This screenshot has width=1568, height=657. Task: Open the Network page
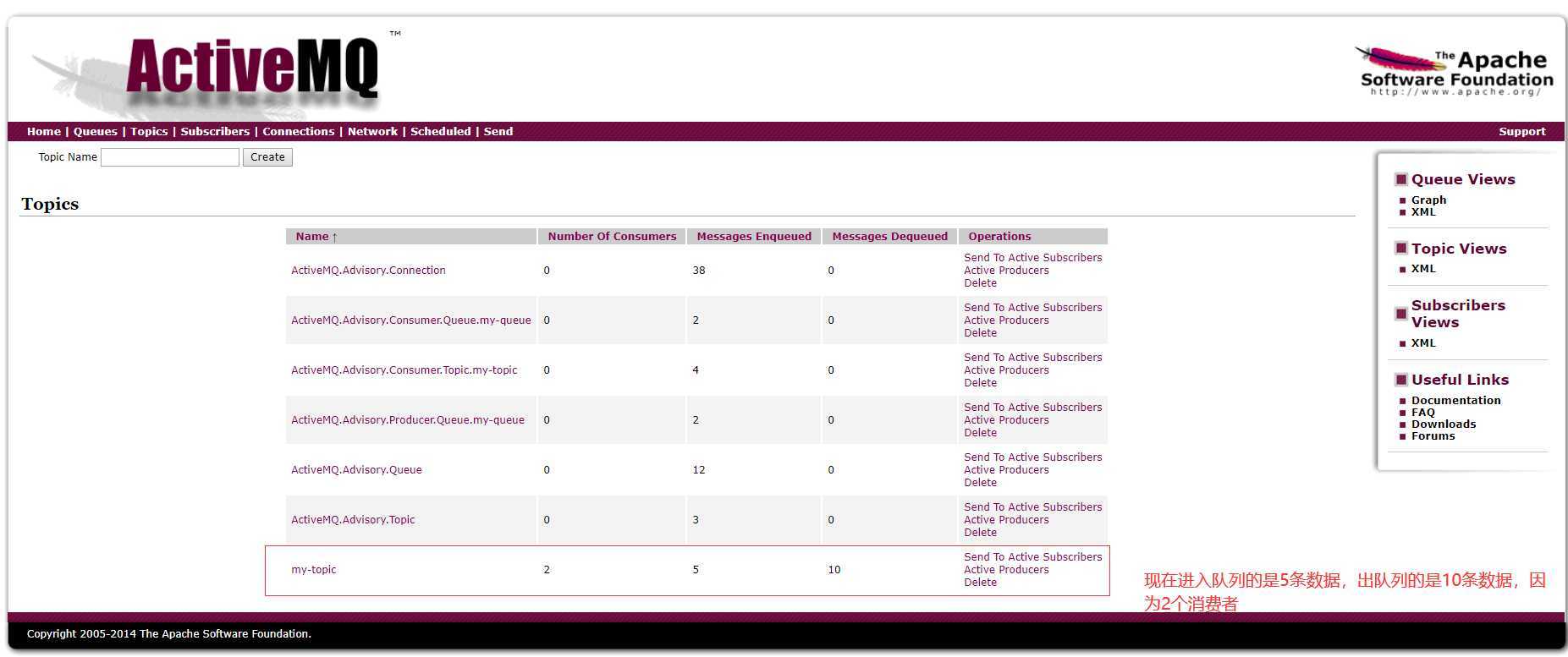[x=372, y=131]
